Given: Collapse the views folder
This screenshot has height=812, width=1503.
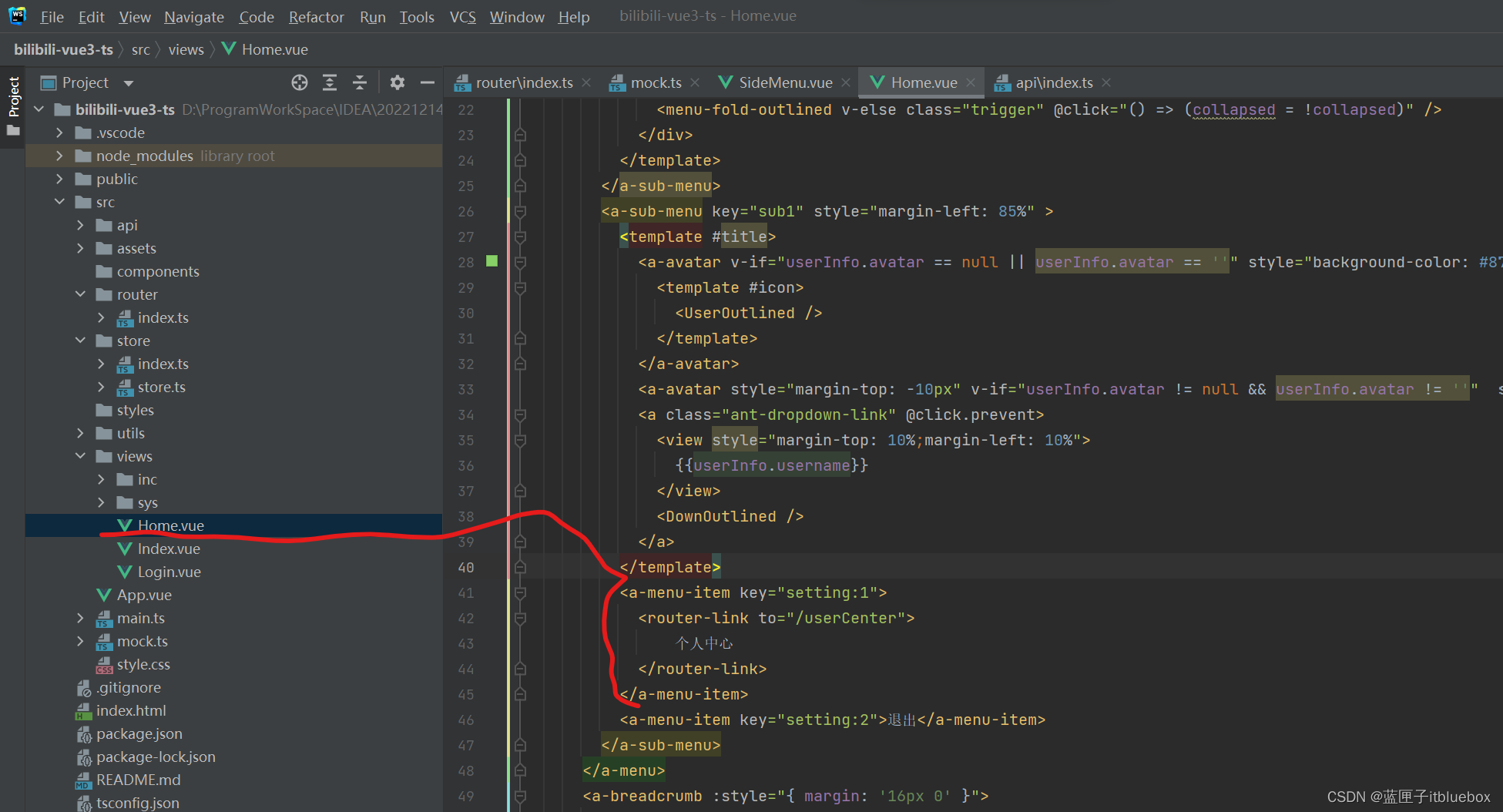Looking at the screenshot, I should tap(80, 456).
